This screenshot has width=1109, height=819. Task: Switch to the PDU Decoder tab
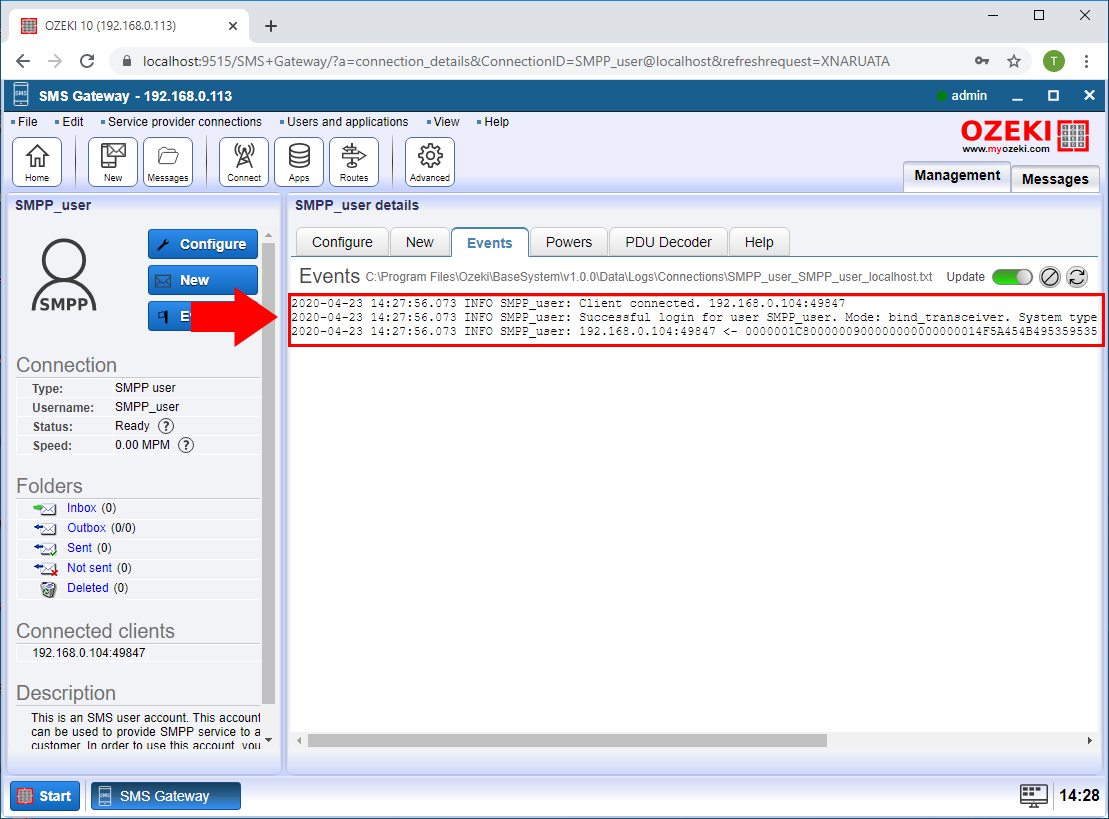point(668,241)
